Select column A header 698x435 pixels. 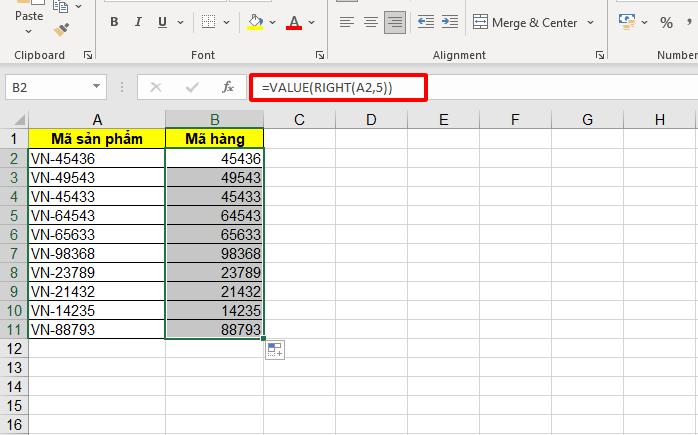[x=97, y=119]
